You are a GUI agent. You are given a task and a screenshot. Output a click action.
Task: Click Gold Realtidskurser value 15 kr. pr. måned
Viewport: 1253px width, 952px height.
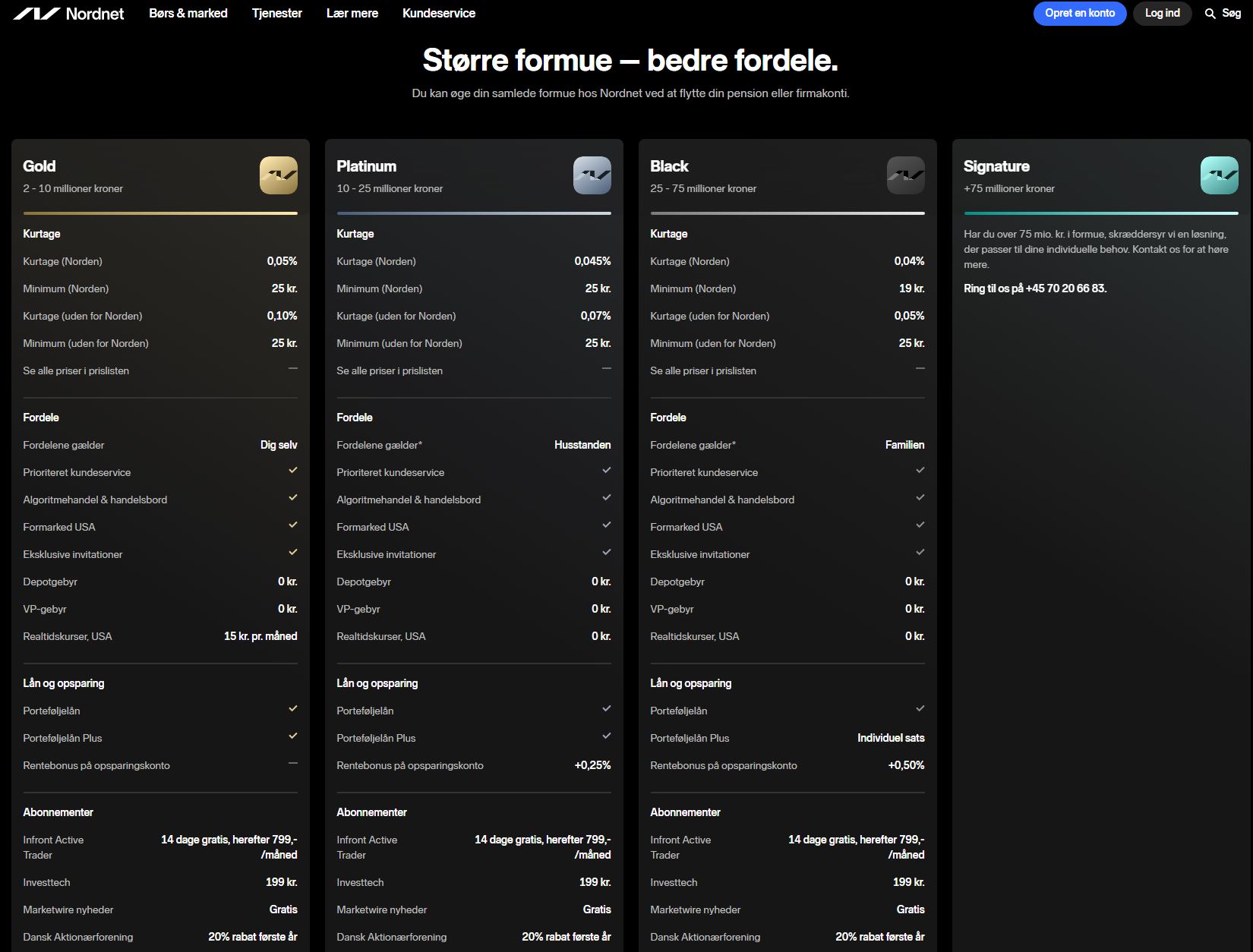coord(260,636)
